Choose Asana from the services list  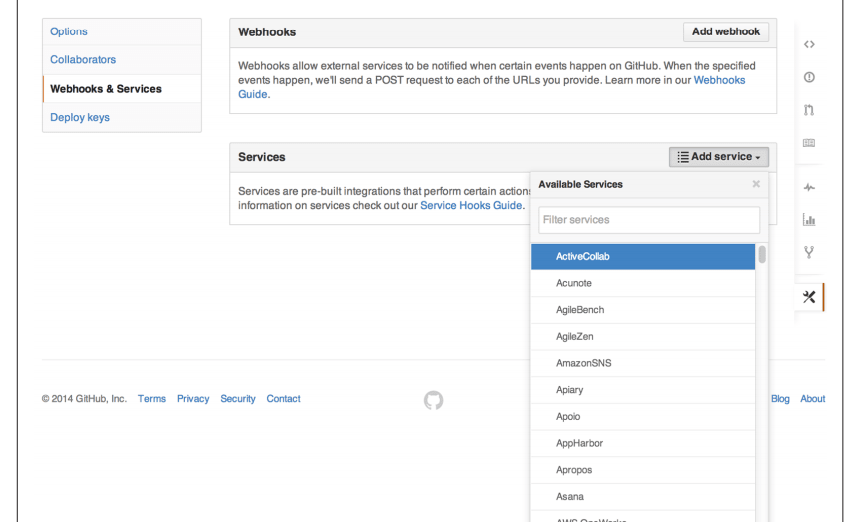pos(643,496)
